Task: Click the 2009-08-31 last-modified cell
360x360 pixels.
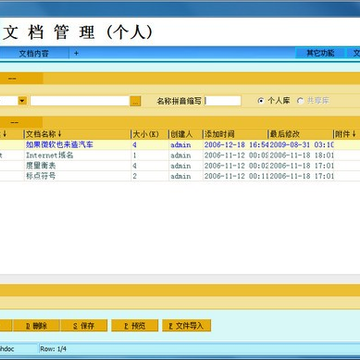Action: [x=301, y=145]
